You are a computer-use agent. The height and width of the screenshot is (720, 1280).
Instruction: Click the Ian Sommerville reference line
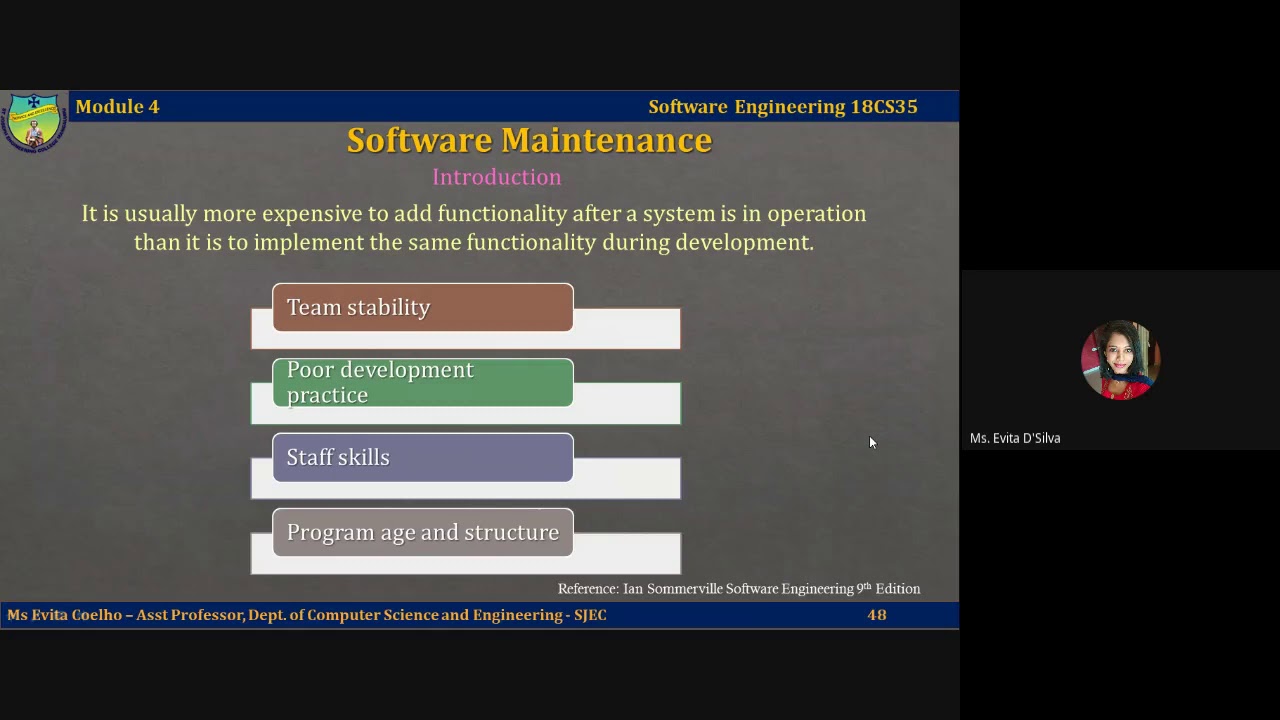739,589
